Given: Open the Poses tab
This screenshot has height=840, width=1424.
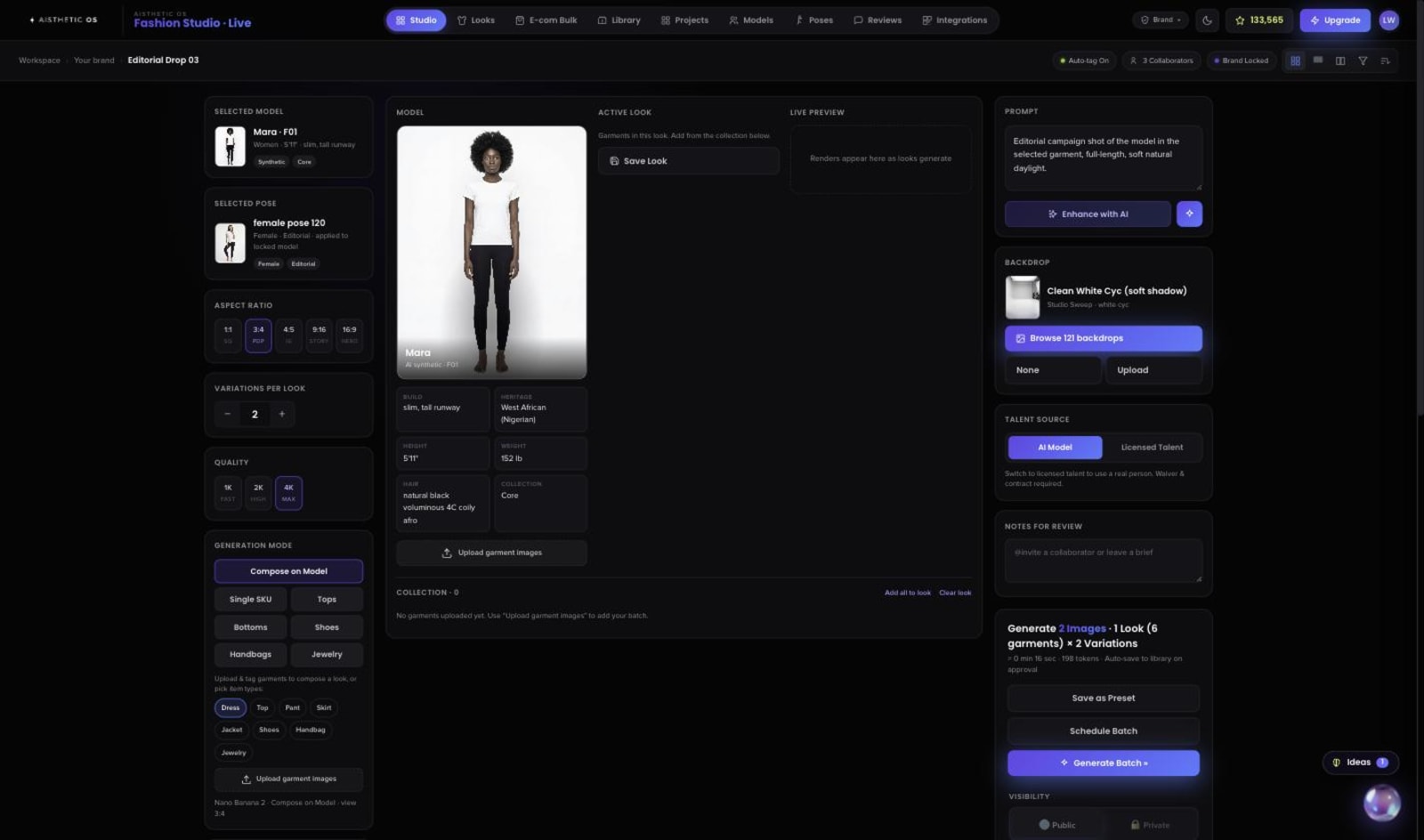Looking at the screenshot, I should [814, 20].
